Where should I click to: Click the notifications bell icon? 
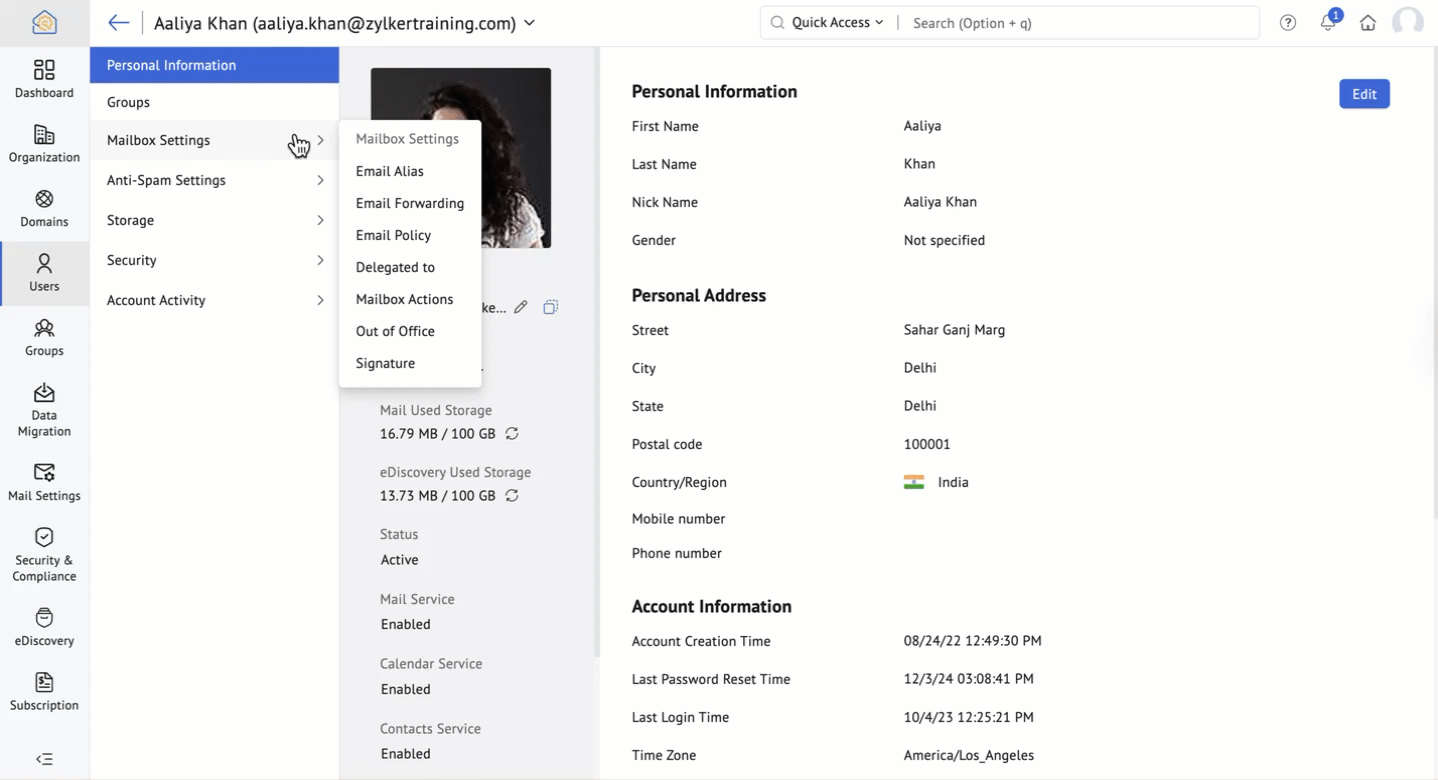coord(1328,23)
